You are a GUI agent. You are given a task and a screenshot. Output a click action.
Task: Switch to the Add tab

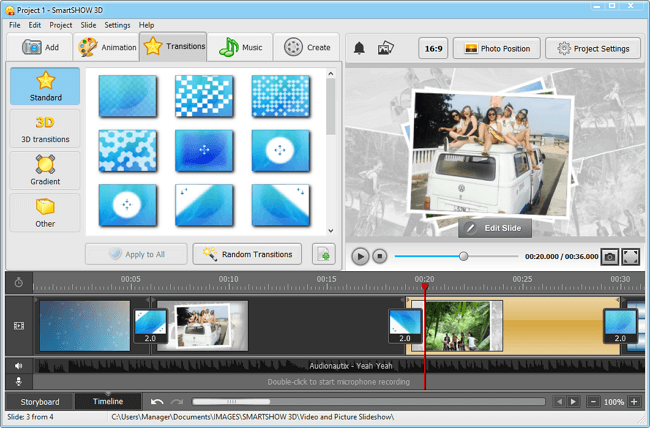40,47
